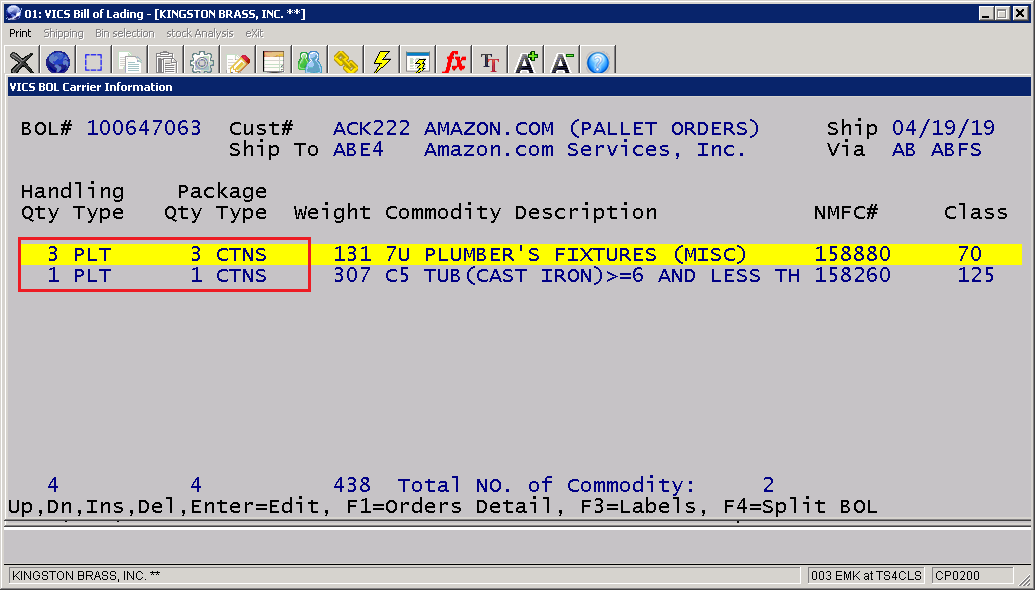Click ship-to code ABE4
Image resolution: width=1035 pixels, height=590 pixels.
pos(358,149)
